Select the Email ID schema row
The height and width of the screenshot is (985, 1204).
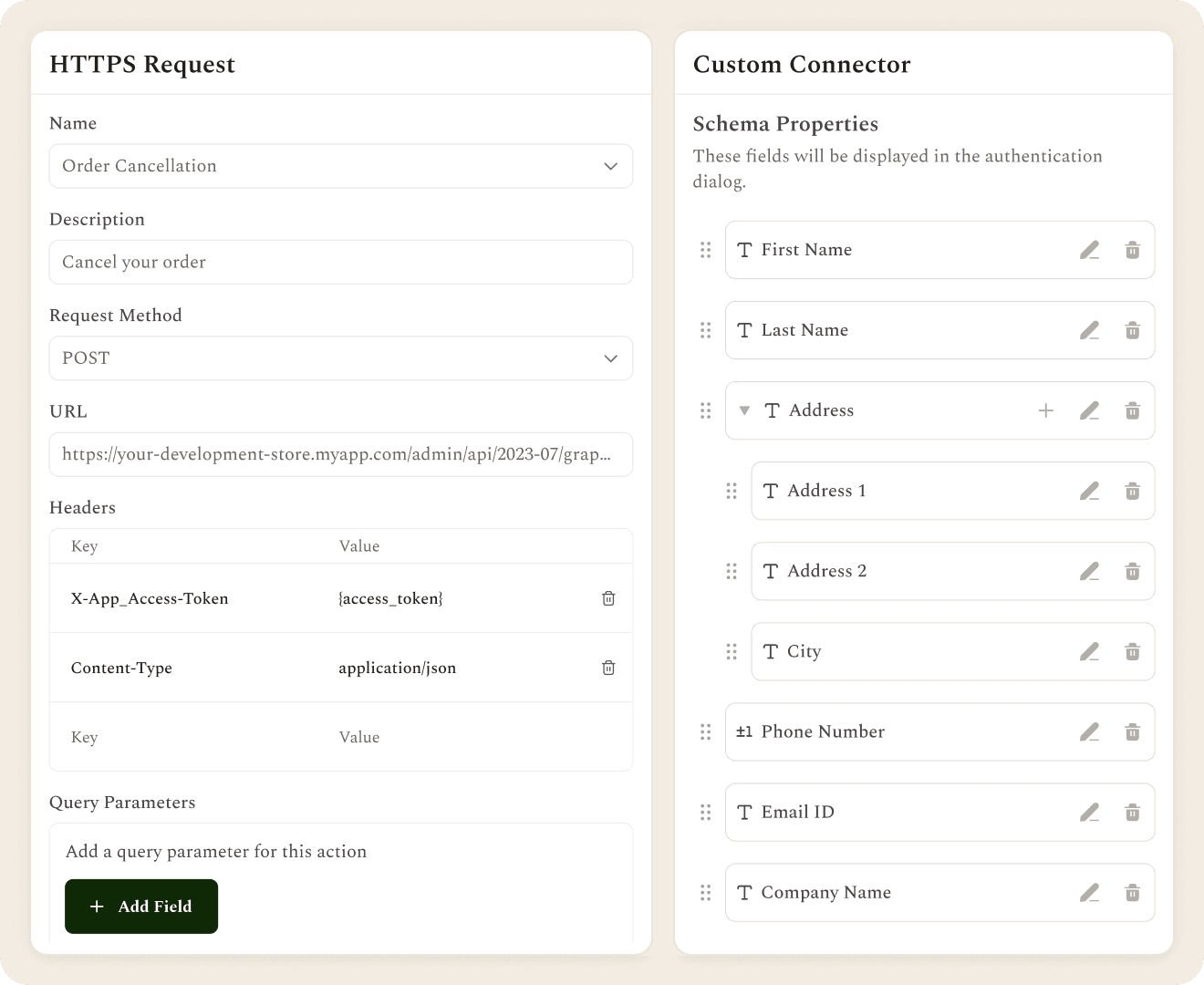click(x=939, y=812)
